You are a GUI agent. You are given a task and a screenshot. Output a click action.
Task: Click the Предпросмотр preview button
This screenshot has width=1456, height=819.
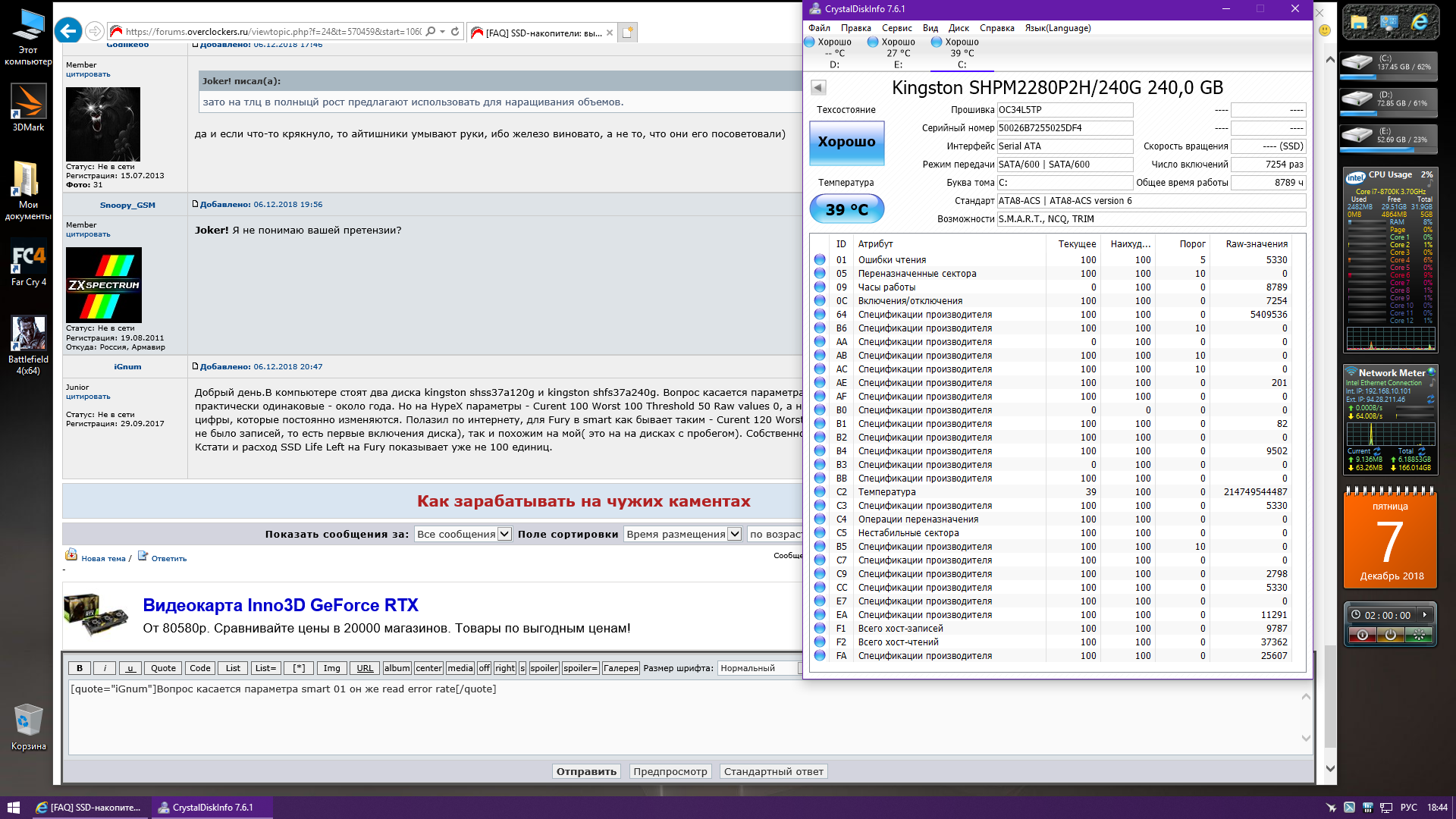(x=670, y=771)
